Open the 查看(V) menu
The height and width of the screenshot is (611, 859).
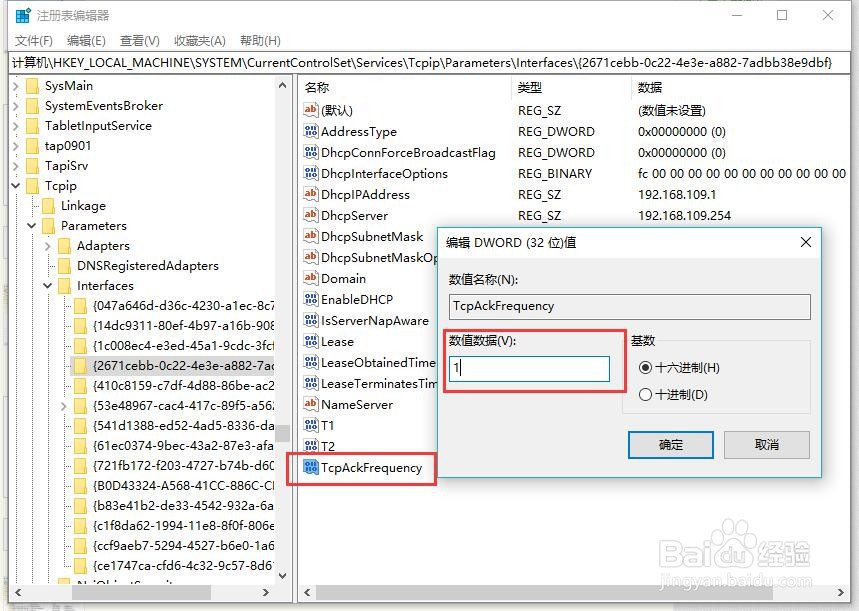coord(140,41)
